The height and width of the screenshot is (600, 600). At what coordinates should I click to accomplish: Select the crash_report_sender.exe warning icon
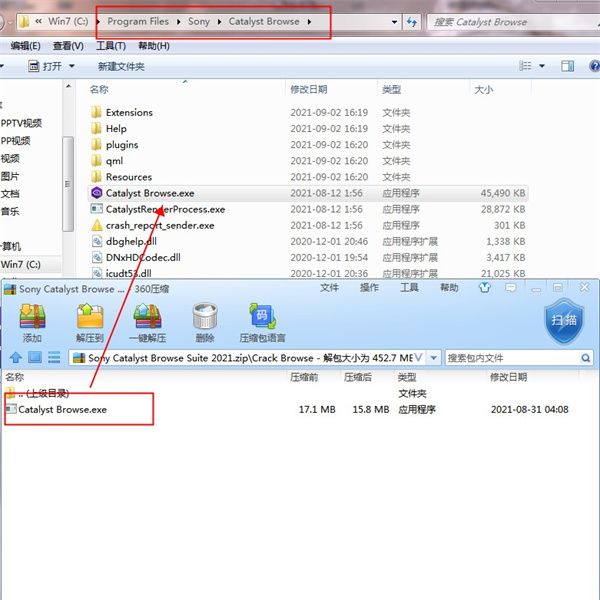click(97, 225)
